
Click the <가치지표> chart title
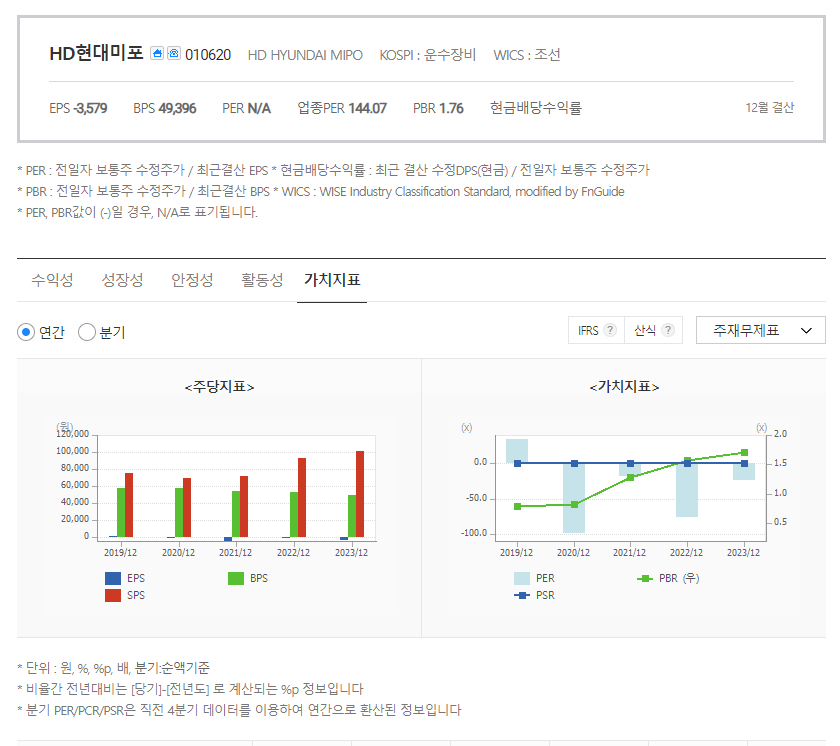(x=624, y=387)
